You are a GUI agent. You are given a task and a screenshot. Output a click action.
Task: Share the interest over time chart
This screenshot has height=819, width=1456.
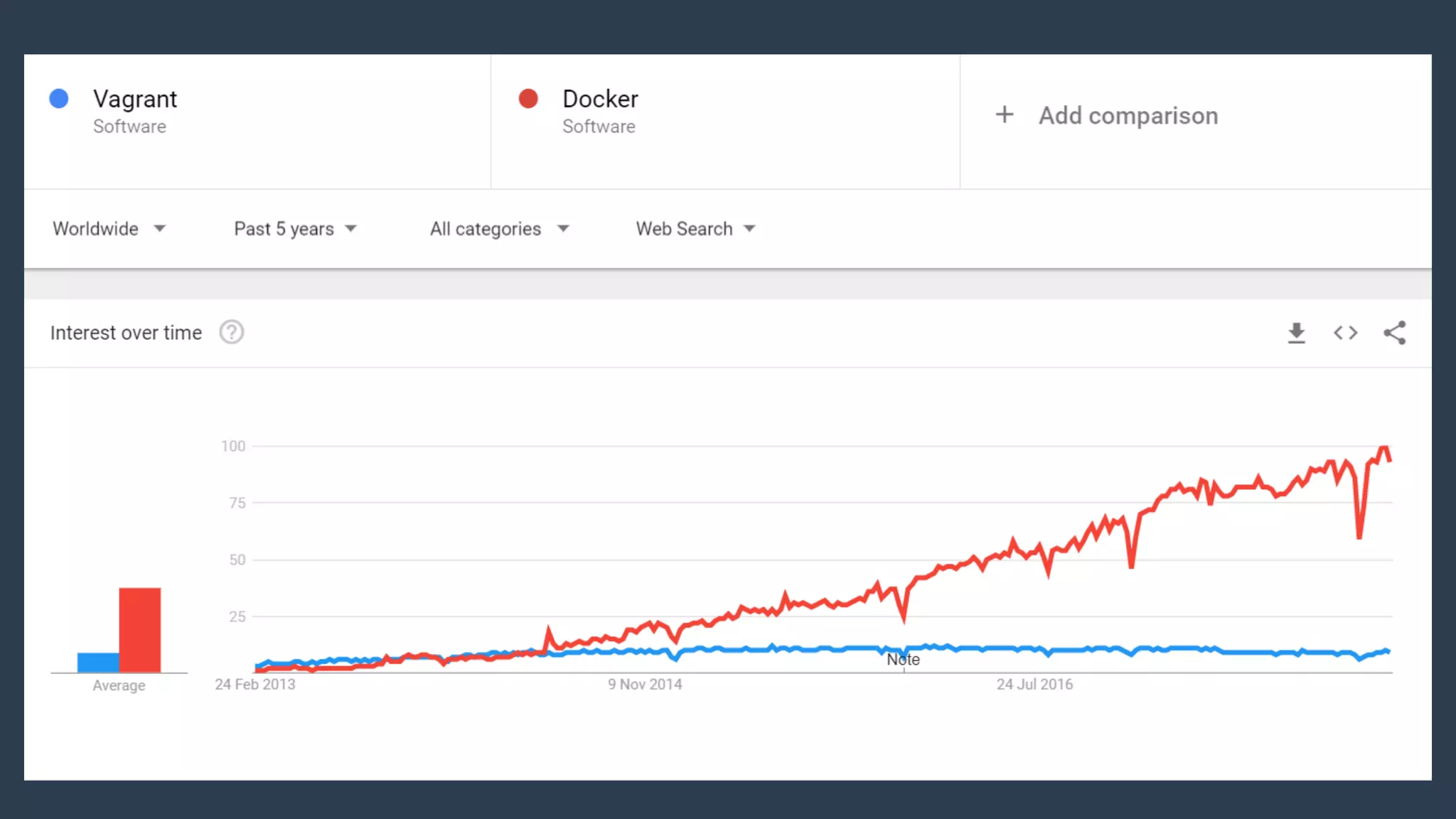click(x=1394, y=333)
